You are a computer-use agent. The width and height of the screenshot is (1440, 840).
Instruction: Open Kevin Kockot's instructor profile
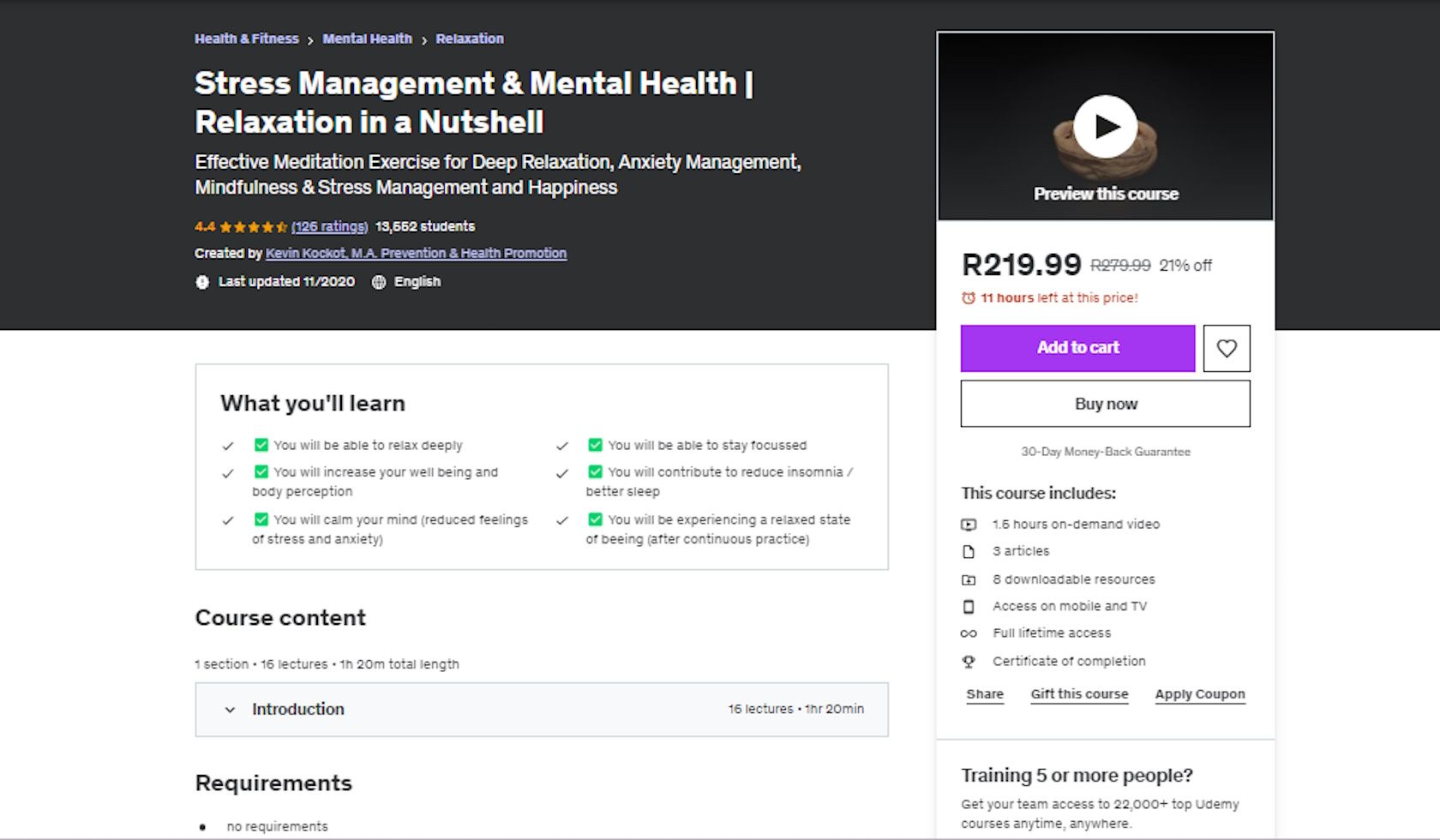[x=415, y=253]
